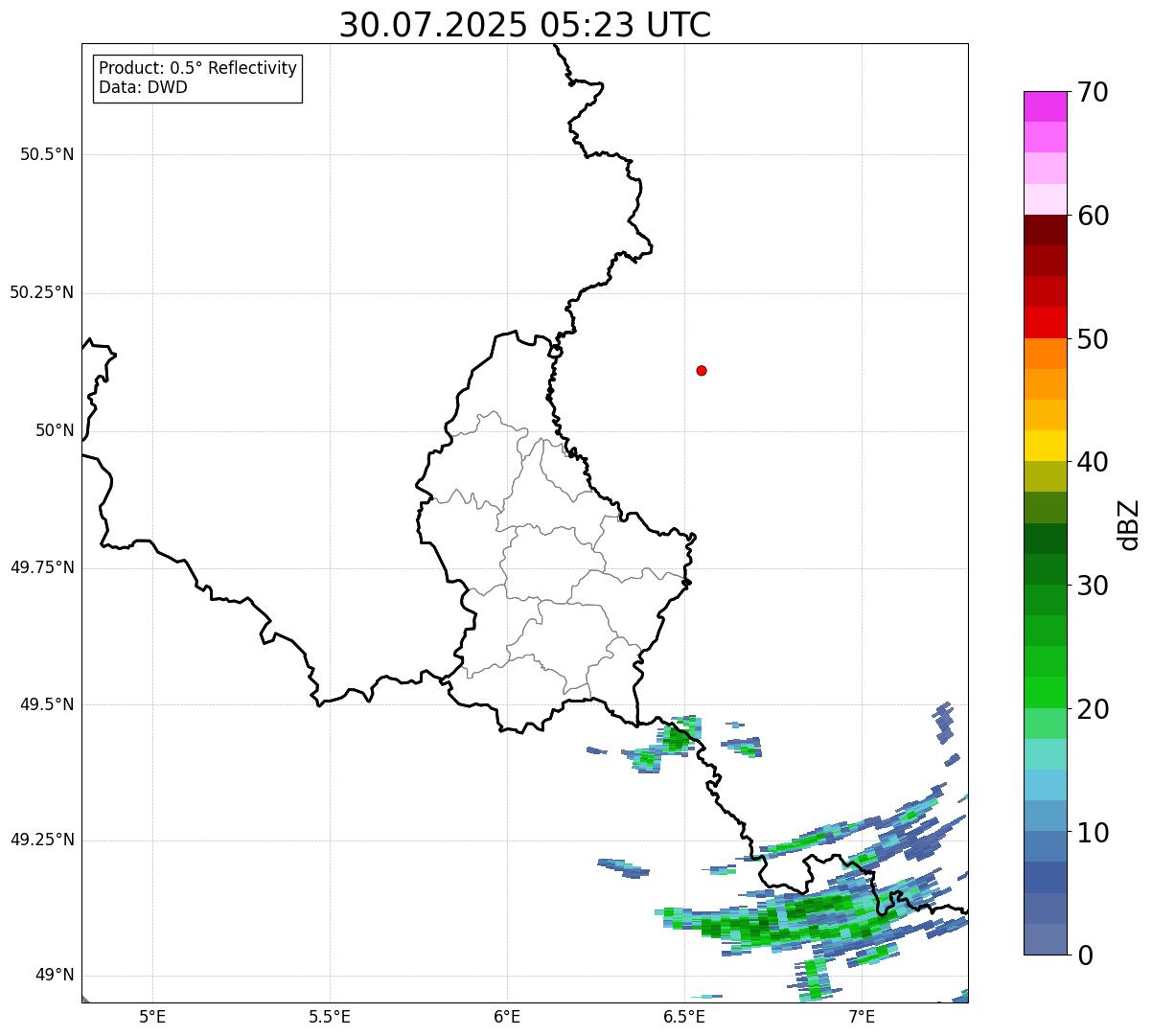
Task: Click the latitude label 50.25°N
Action: click(42, 292)
